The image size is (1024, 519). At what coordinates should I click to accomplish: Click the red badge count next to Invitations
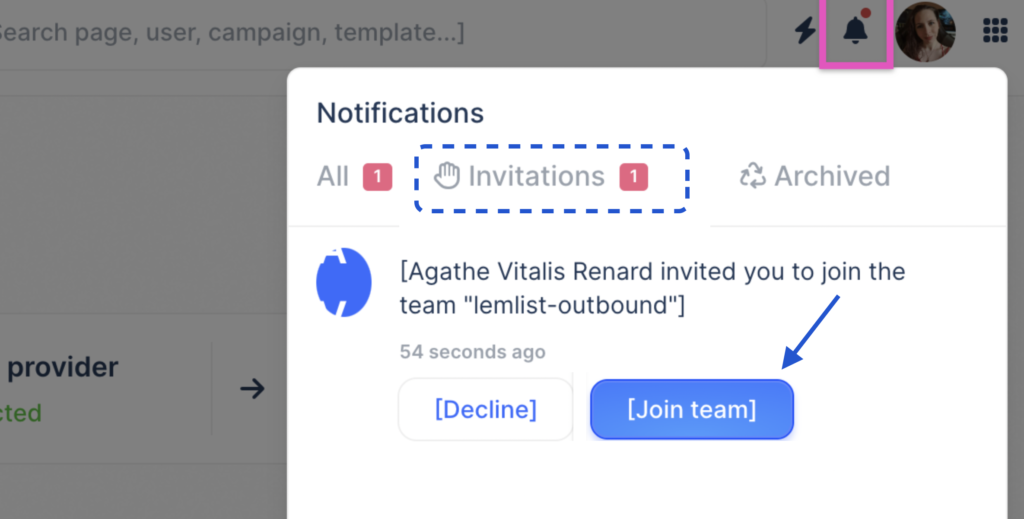point(633,178)
